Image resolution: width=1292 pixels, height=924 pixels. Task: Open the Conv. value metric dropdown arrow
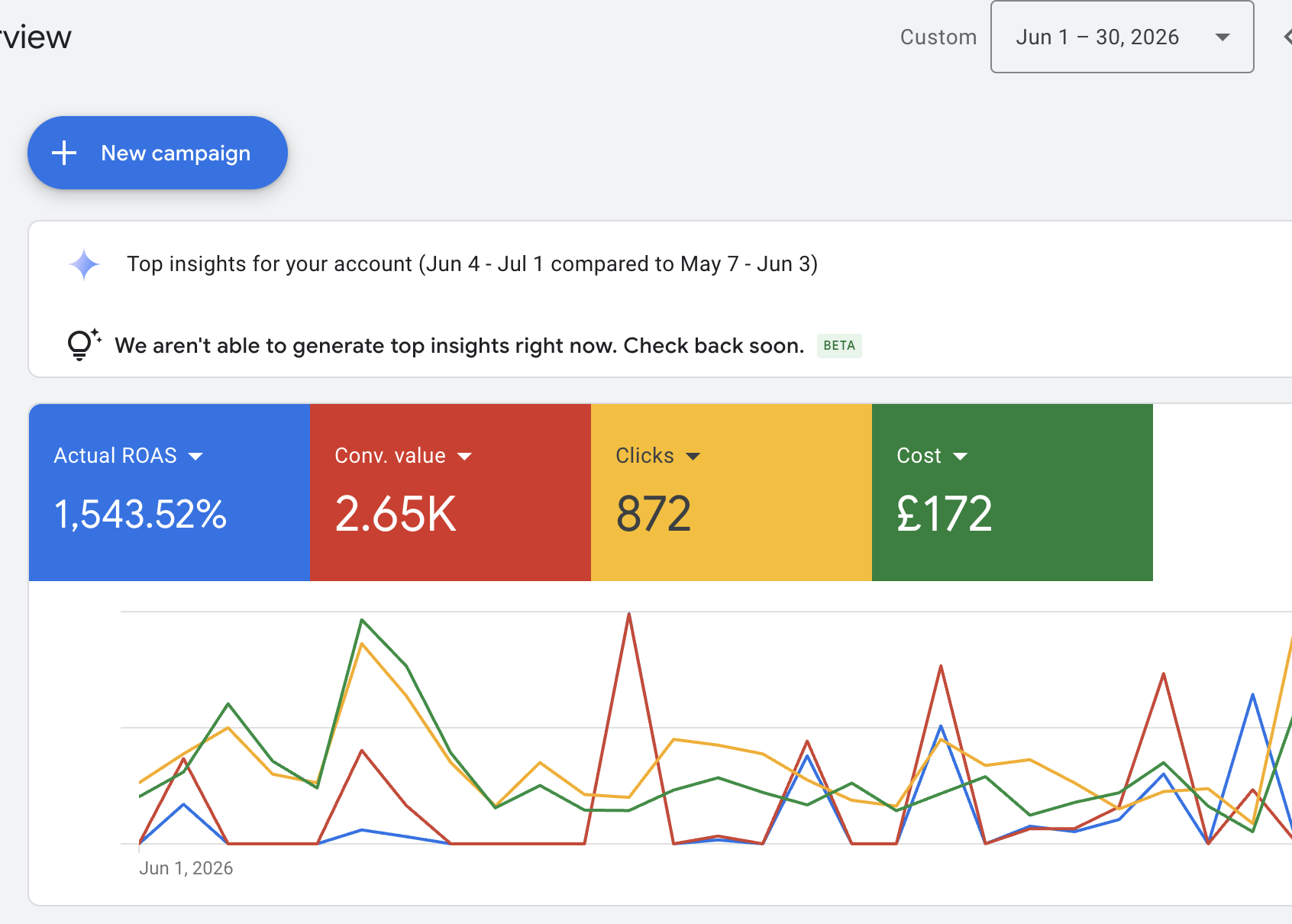click(464, 457)
